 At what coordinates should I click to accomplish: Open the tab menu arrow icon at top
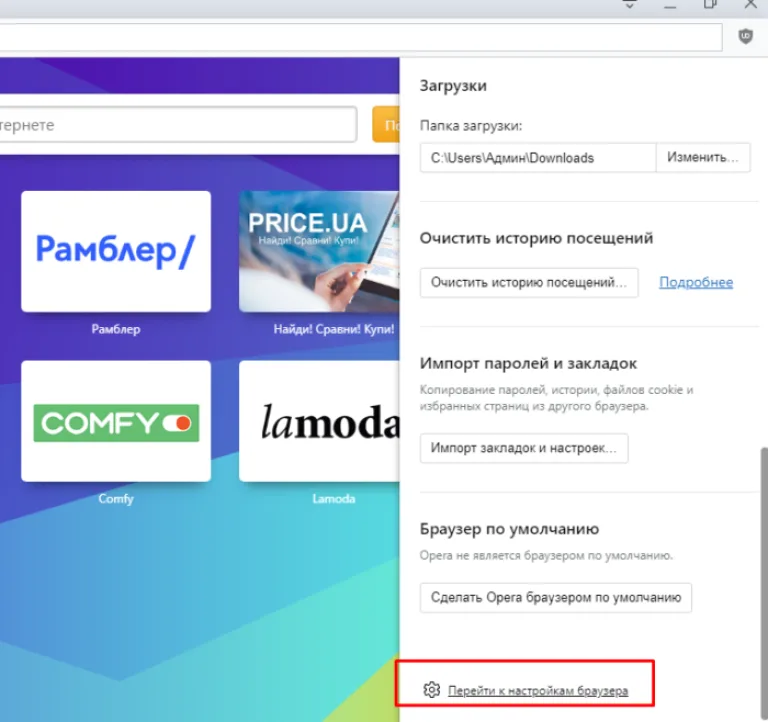[x=629, y=4]
